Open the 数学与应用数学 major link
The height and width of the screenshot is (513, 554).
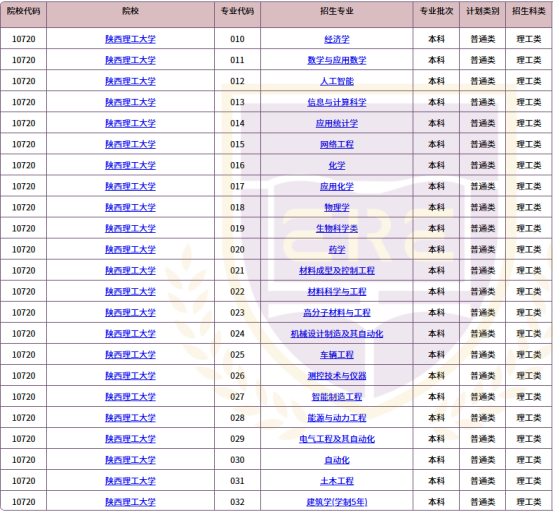(337, 60)
